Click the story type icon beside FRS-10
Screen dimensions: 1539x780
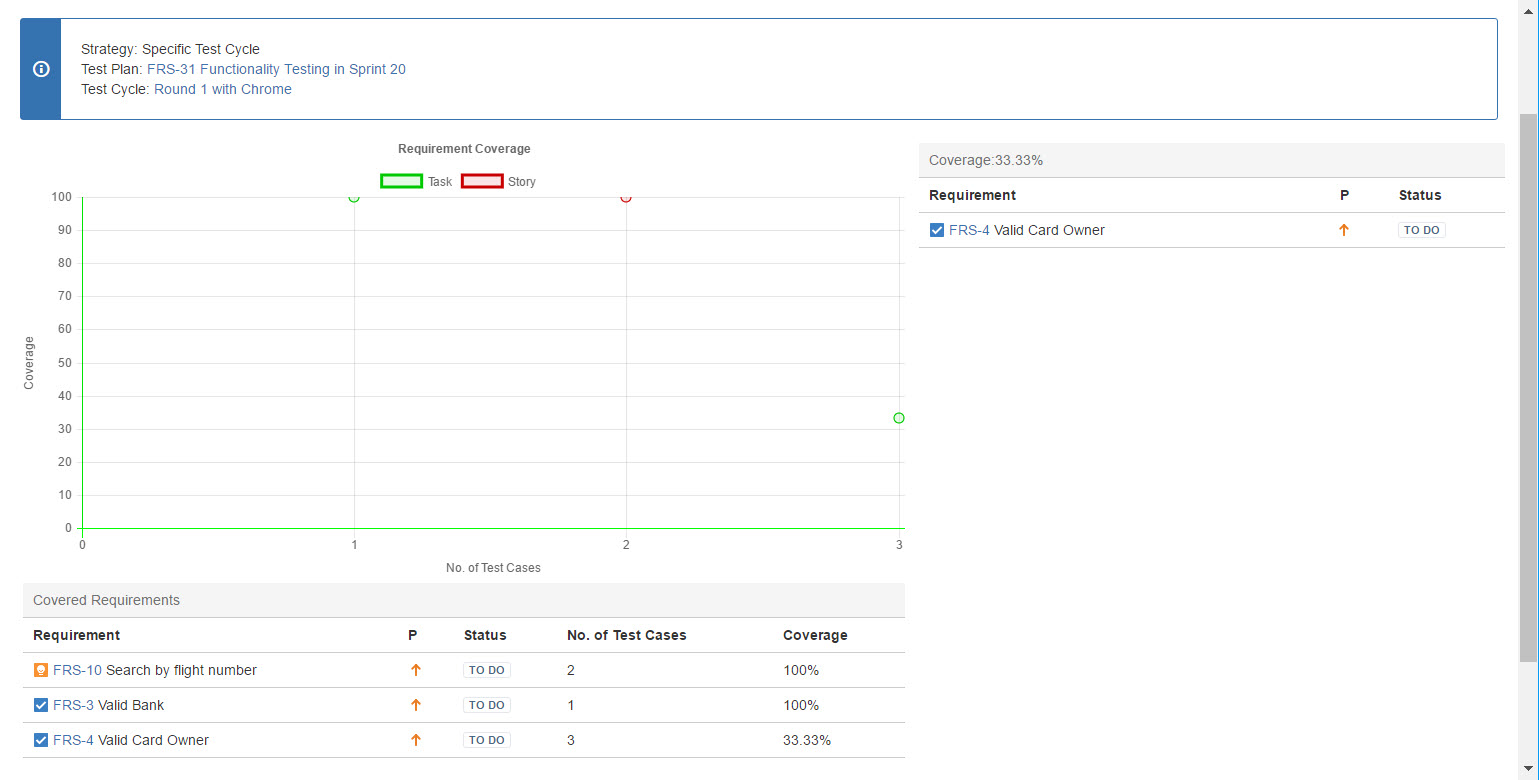41,670
